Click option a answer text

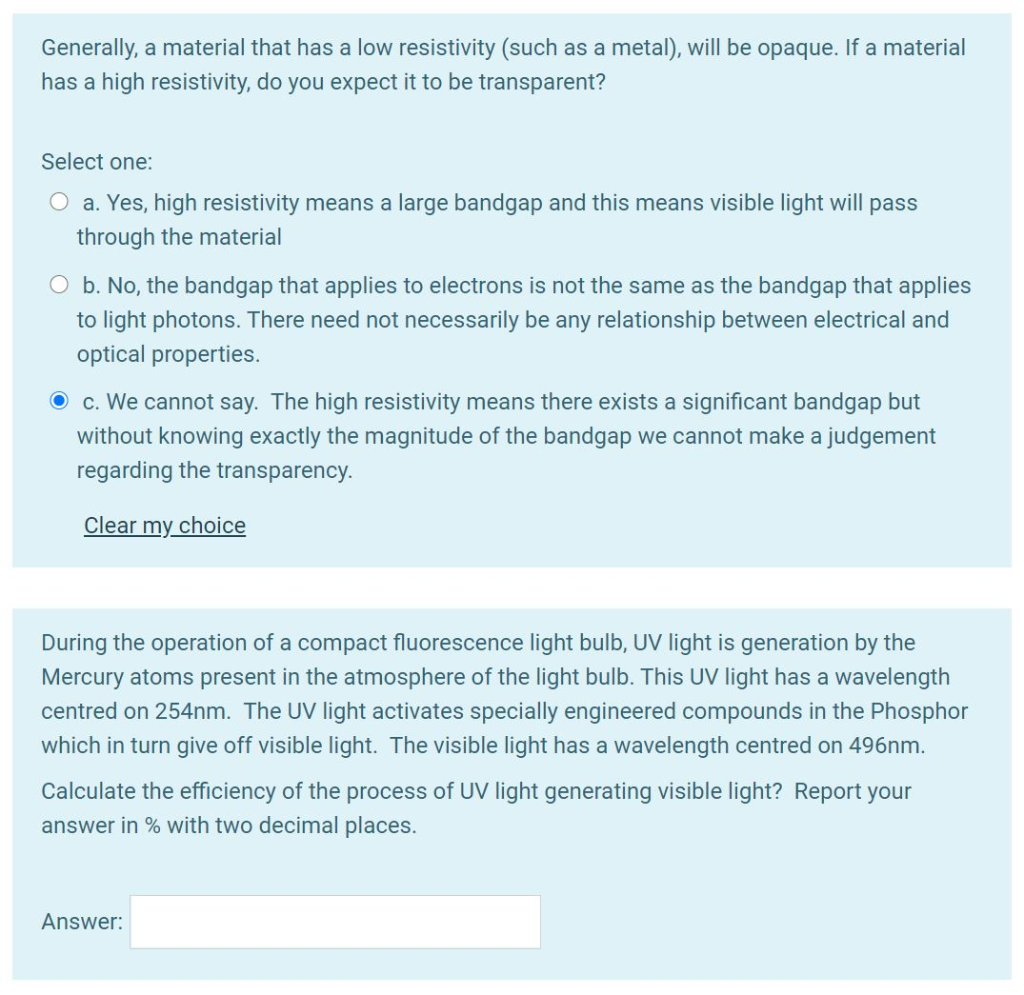tap(497, 203)
